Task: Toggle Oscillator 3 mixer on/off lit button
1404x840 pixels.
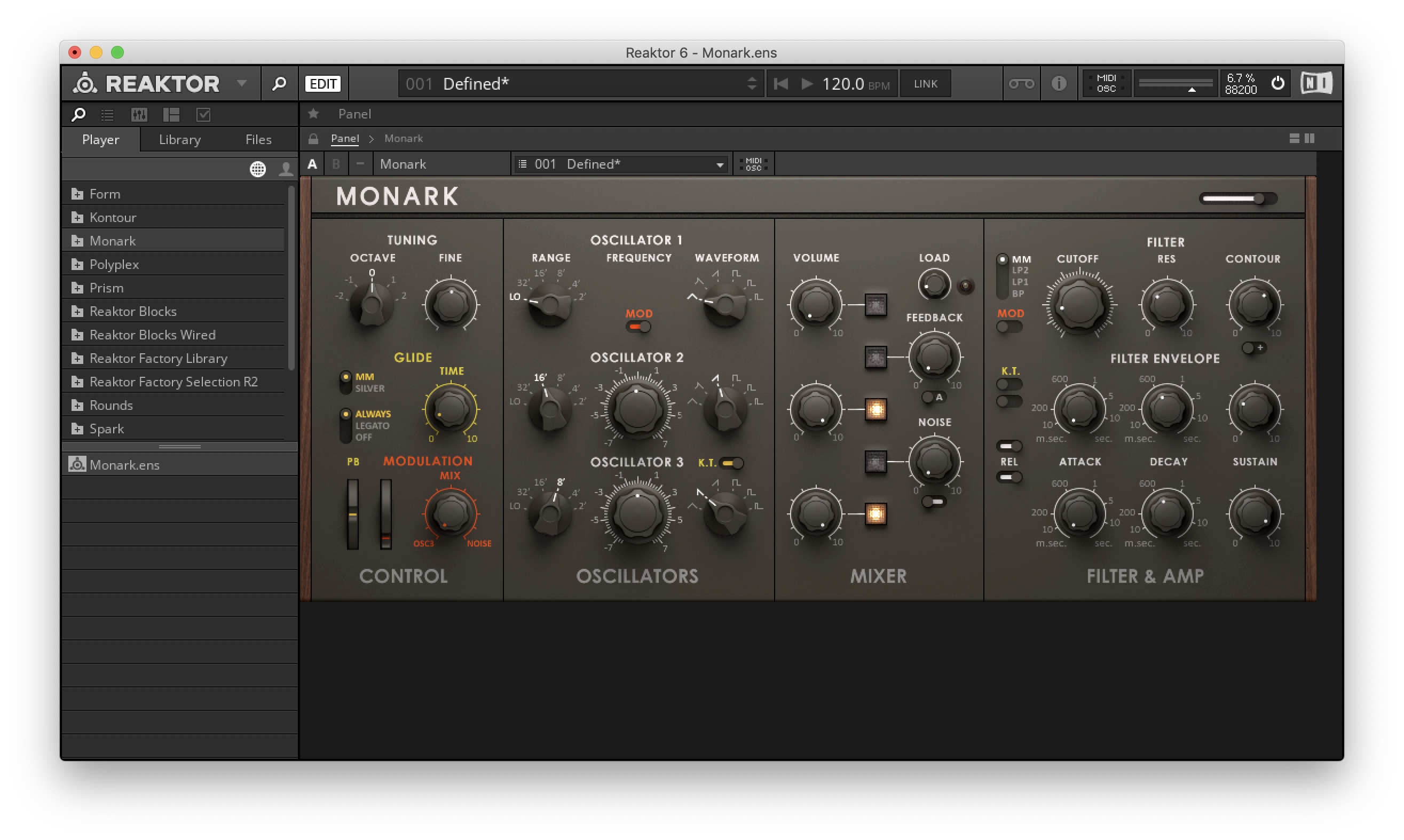Action: [875, 514]
